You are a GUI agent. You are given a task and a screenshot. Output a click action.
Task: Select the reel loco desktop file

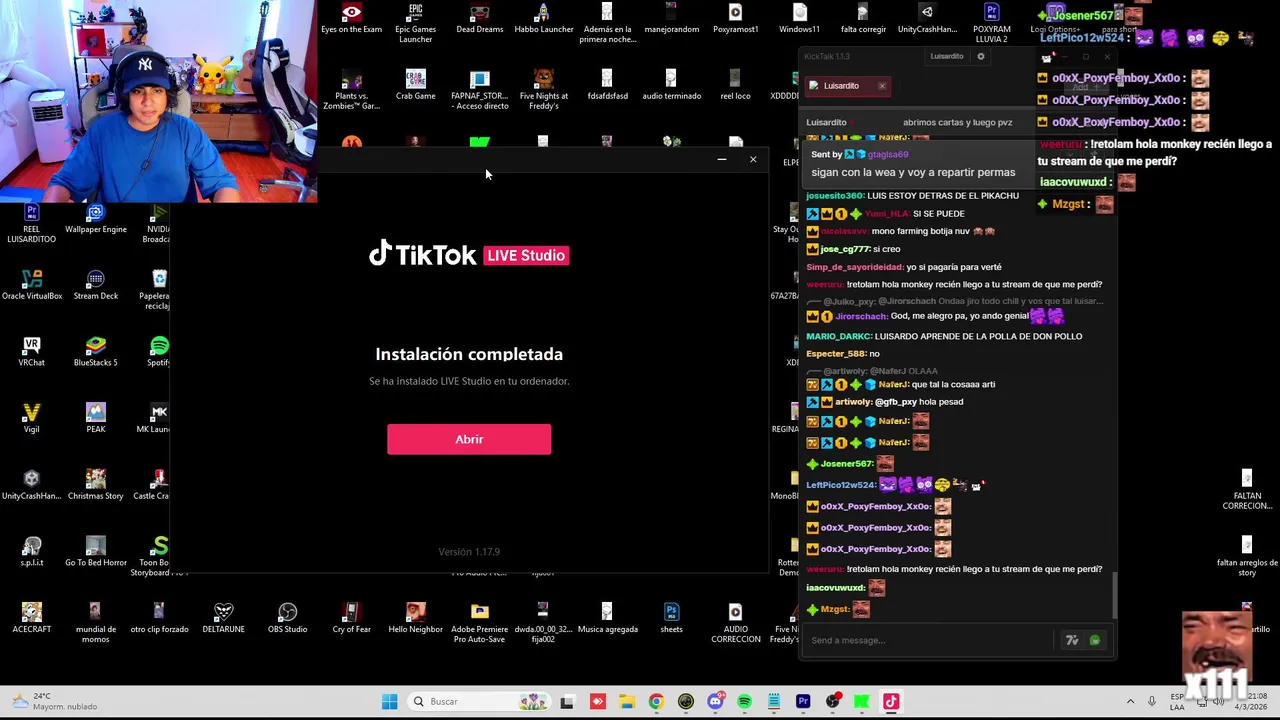[735, 85]
